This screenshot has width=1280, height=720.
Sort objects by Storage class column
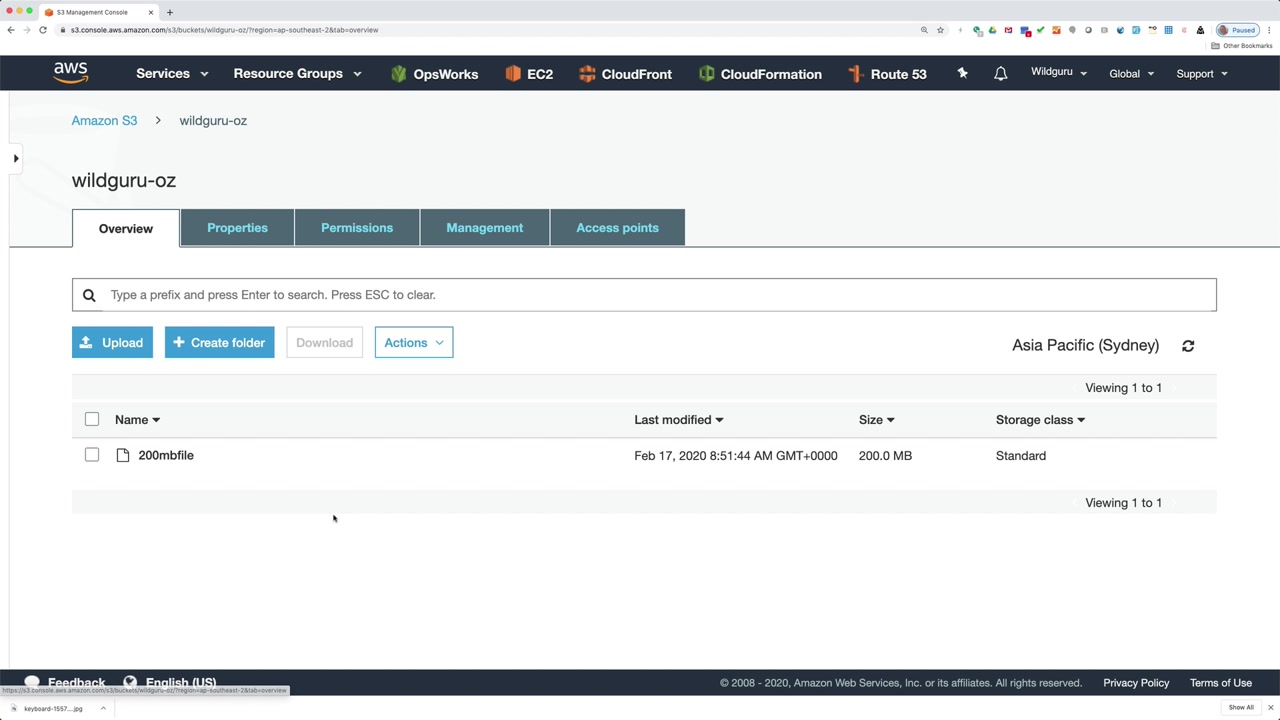click(x=1040, y=420)
